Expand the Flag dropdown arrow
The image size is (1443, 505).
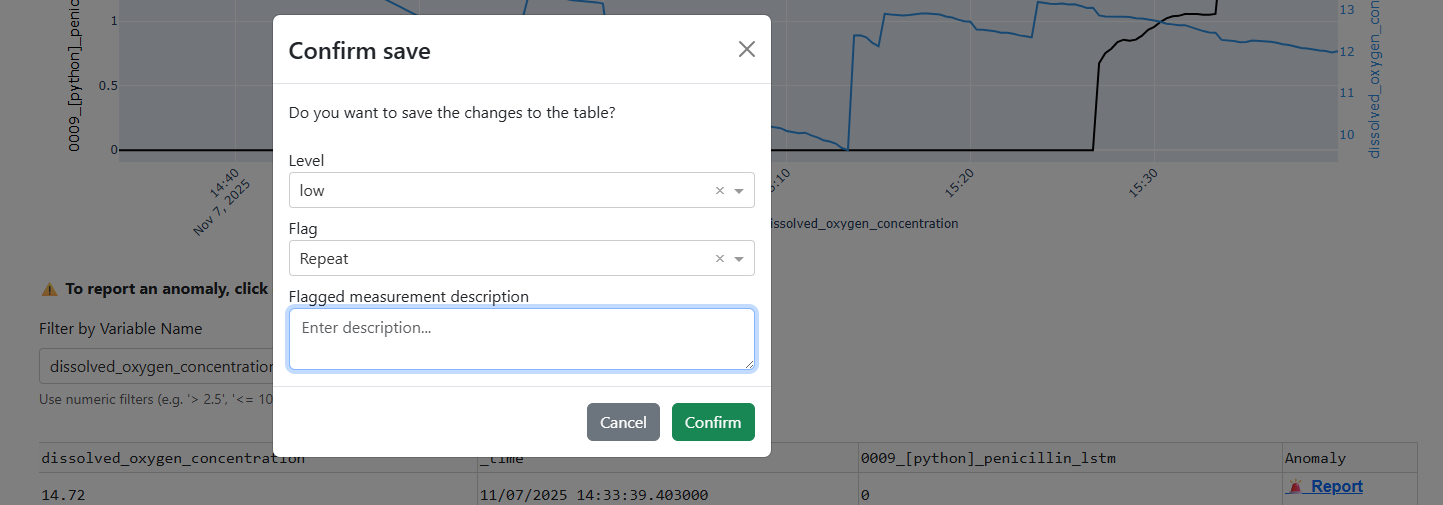(739, 259)
